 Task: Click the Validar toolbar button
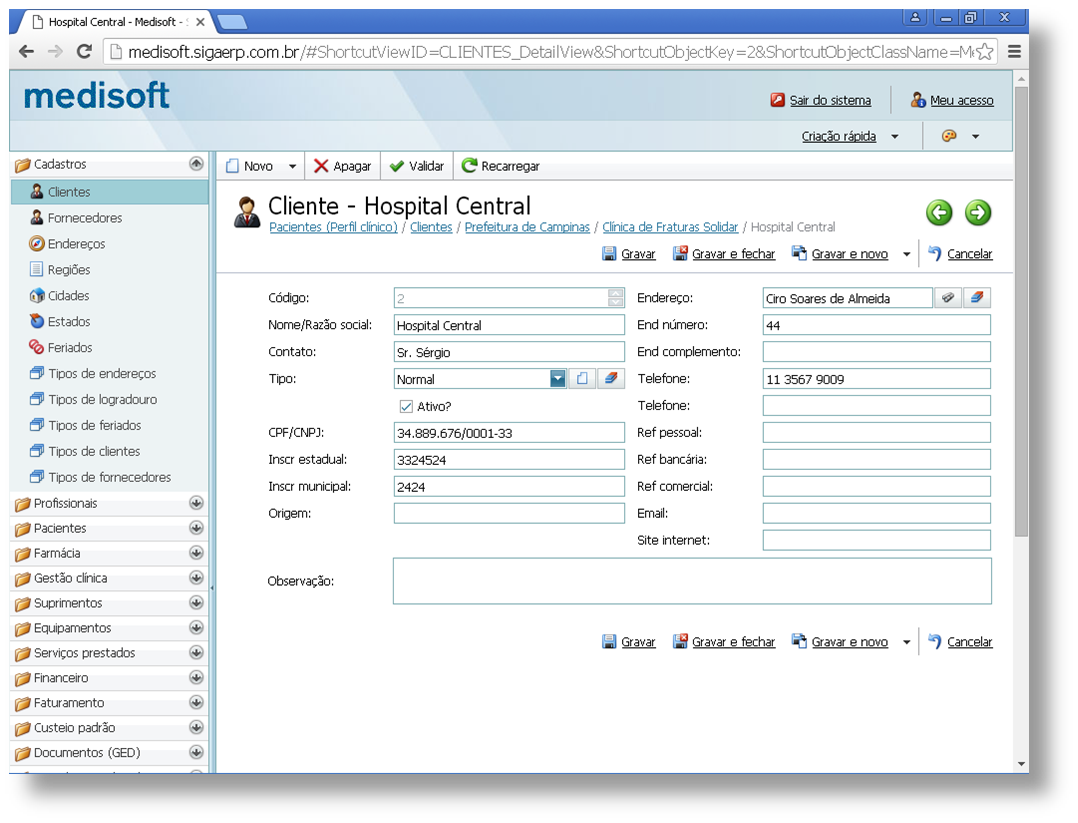tap(417, 166)
